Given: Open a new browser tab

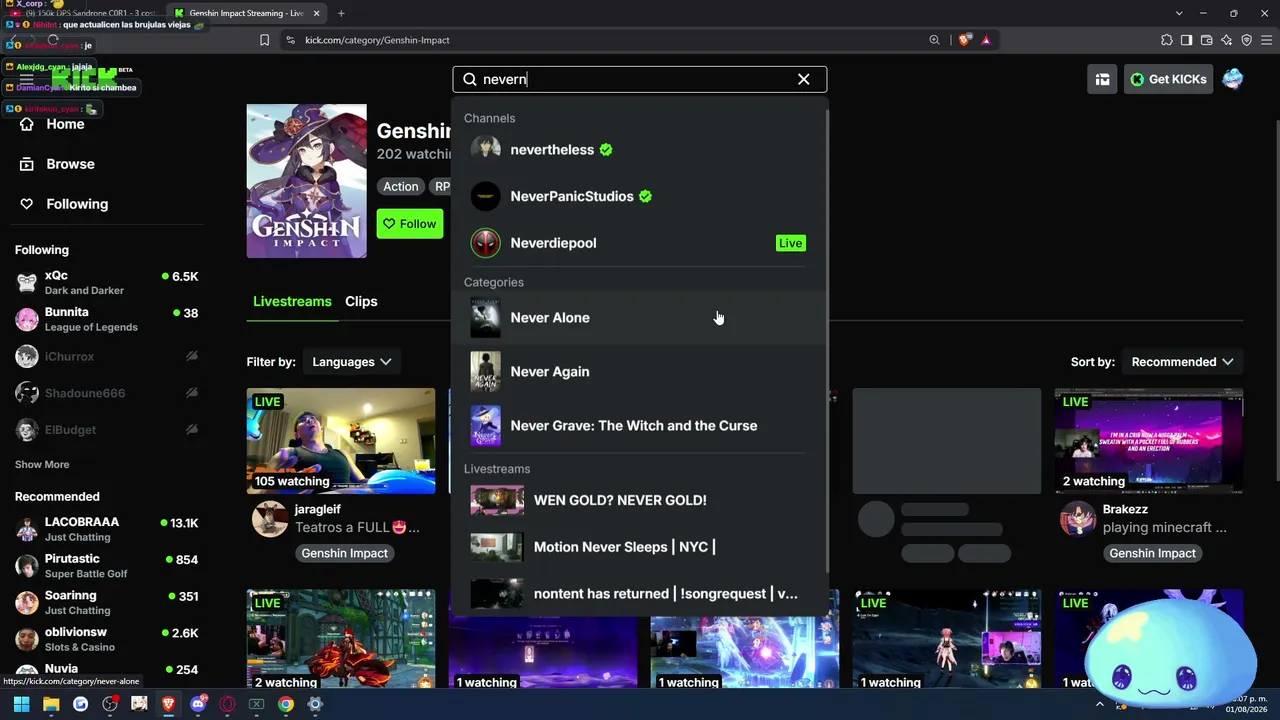Looking at the screenshot, I should pyautogui.click(x=341, y=13).
